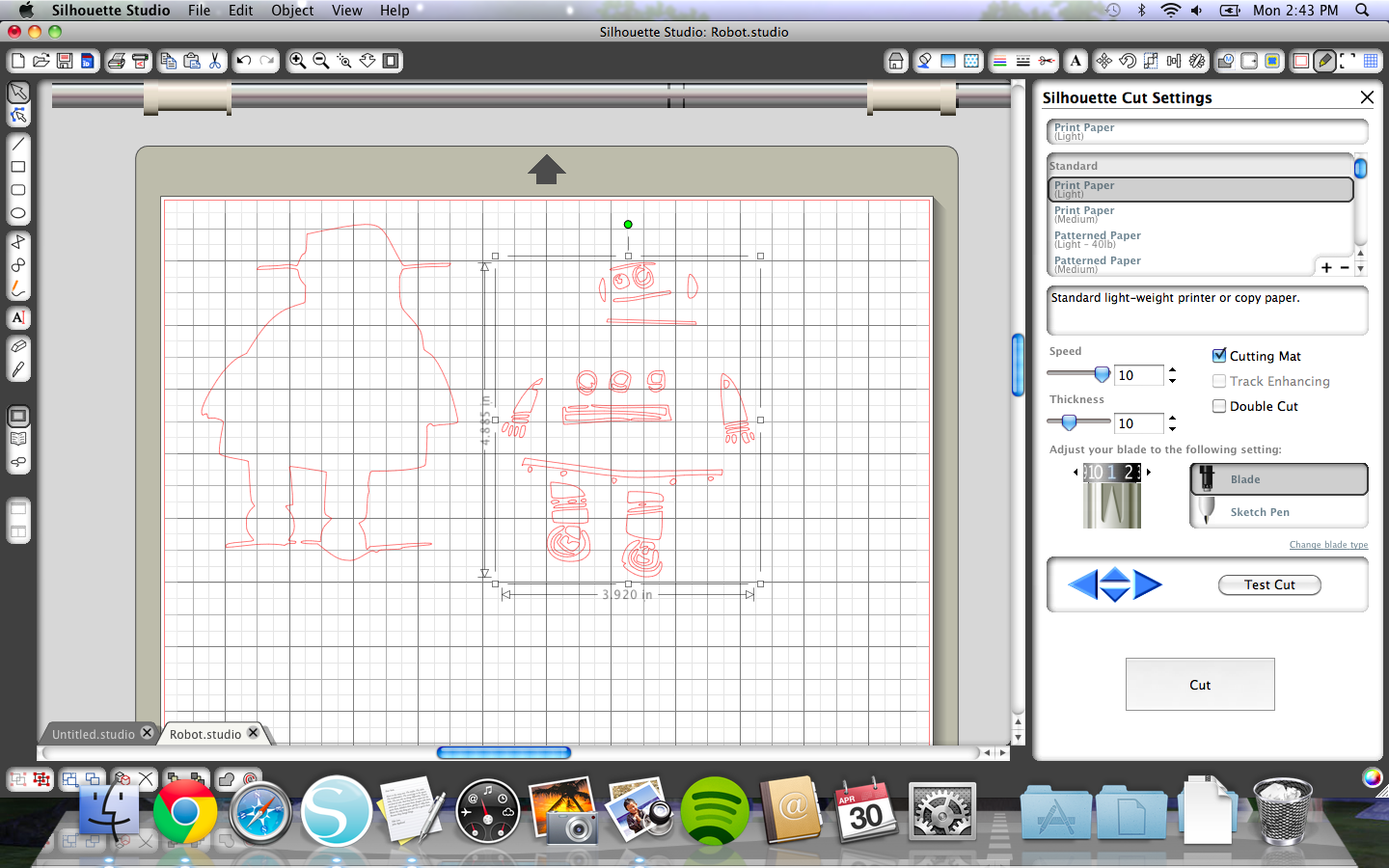Open the text style A icon

click(1076, 61)
